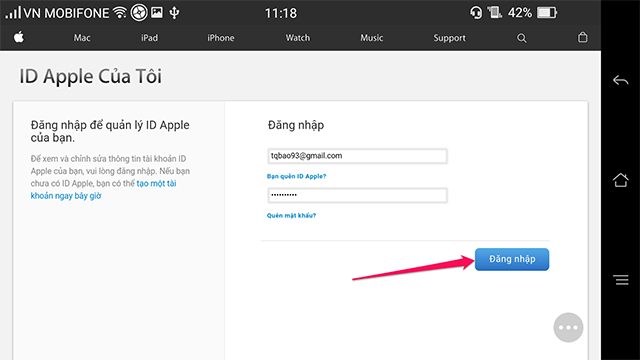Tap the signal strength bars icon

pos(13,13)
